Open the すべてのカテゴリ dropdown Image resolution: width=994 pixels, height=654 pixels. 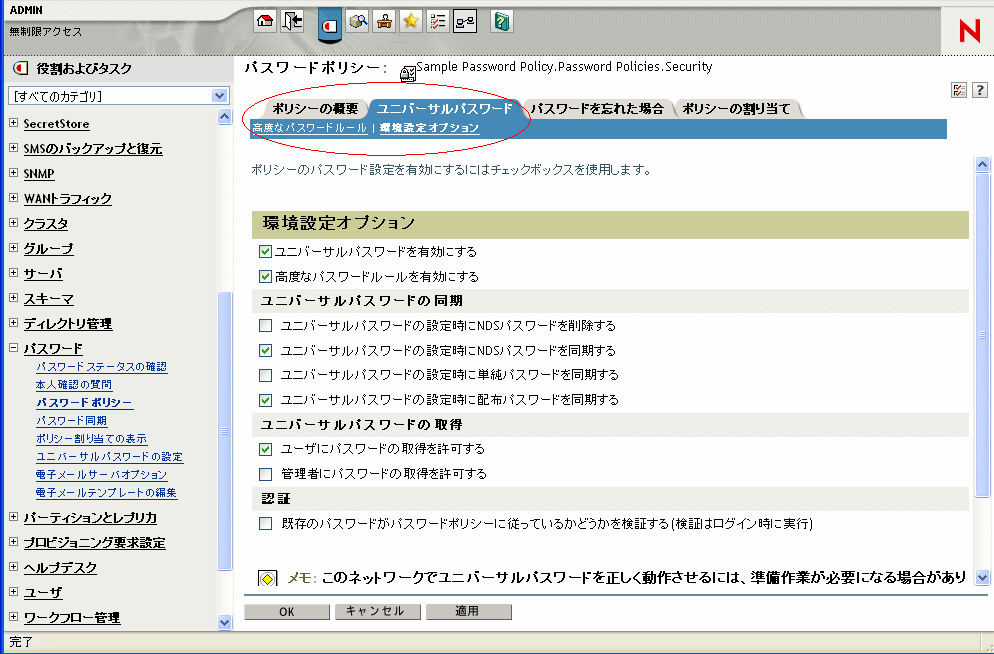tap(220, 96)
